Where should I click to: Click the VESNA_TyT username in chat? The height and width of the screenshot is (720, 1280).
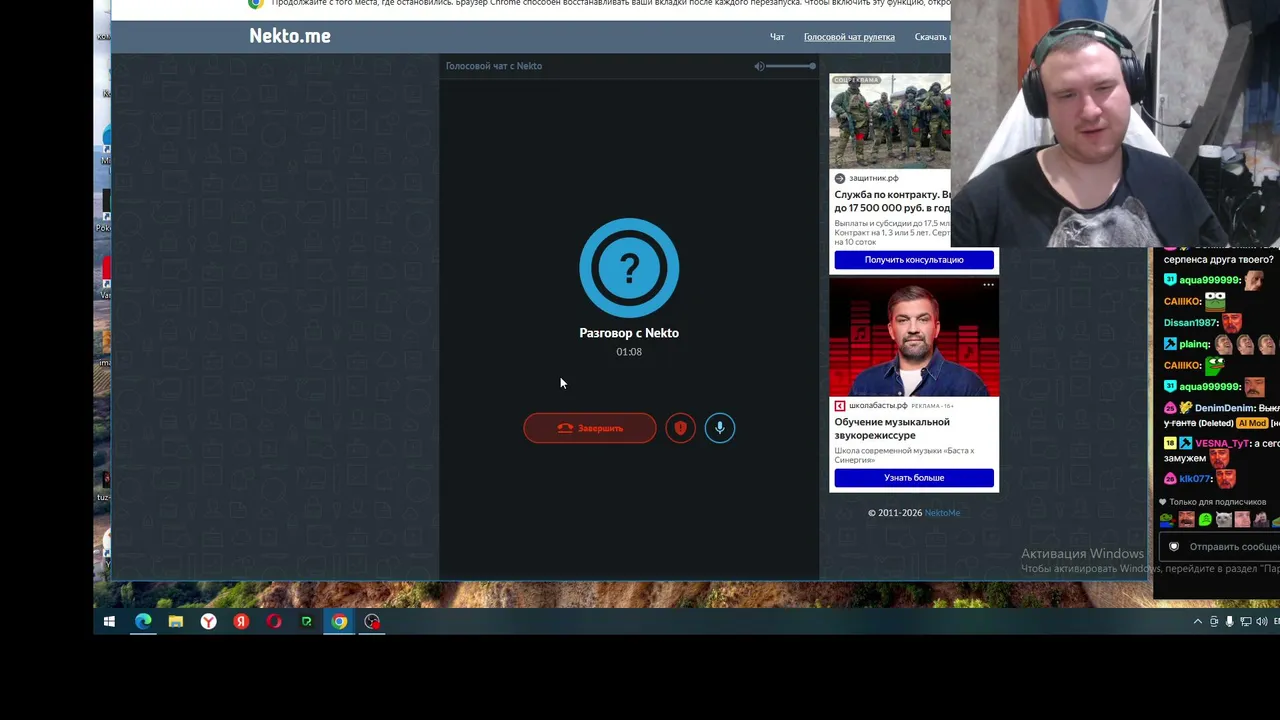tap(1222, 443)
